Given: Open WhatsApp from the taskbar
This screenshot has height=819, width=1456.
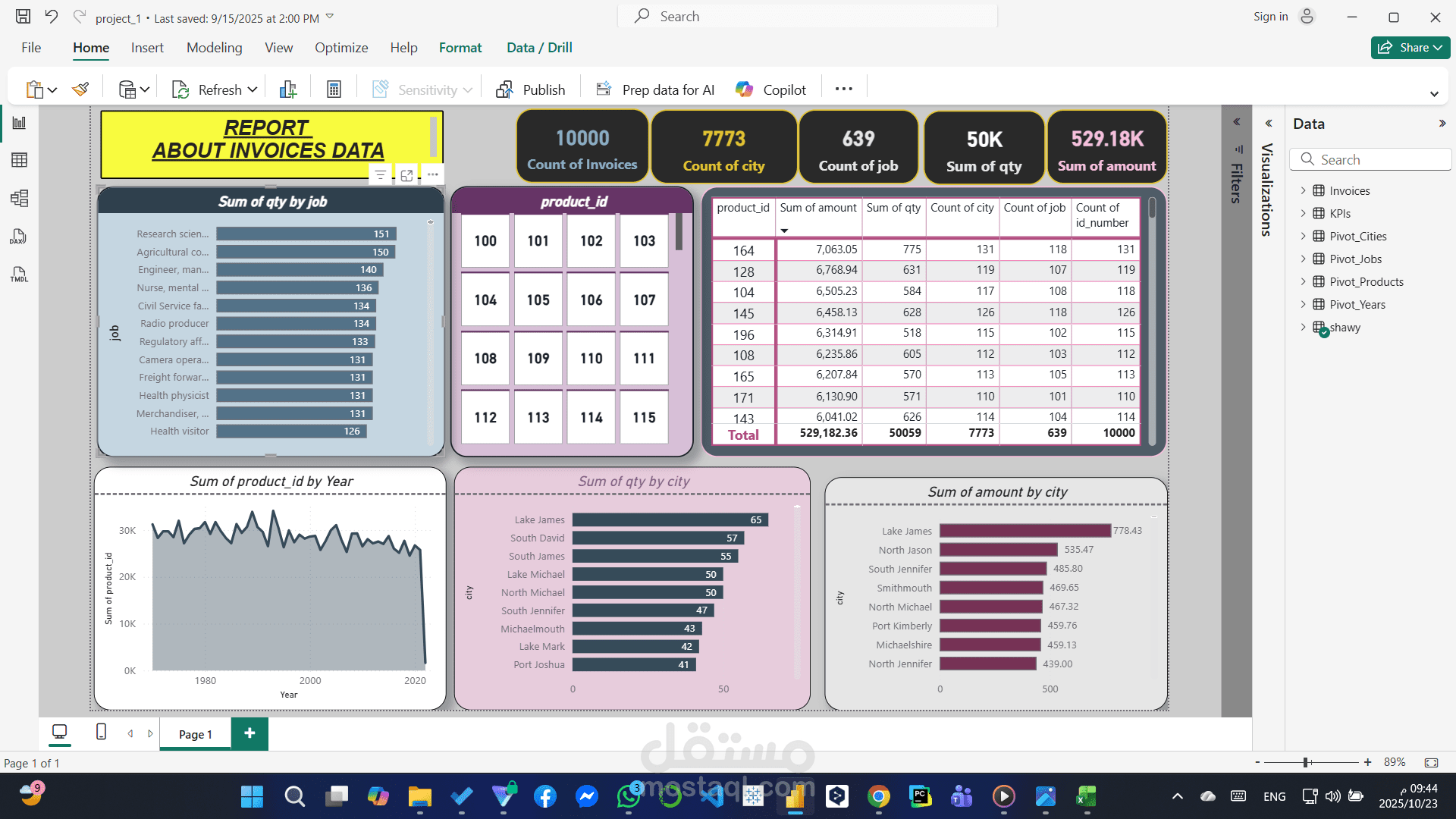Looking at the screenshot, I should (629, 796).
